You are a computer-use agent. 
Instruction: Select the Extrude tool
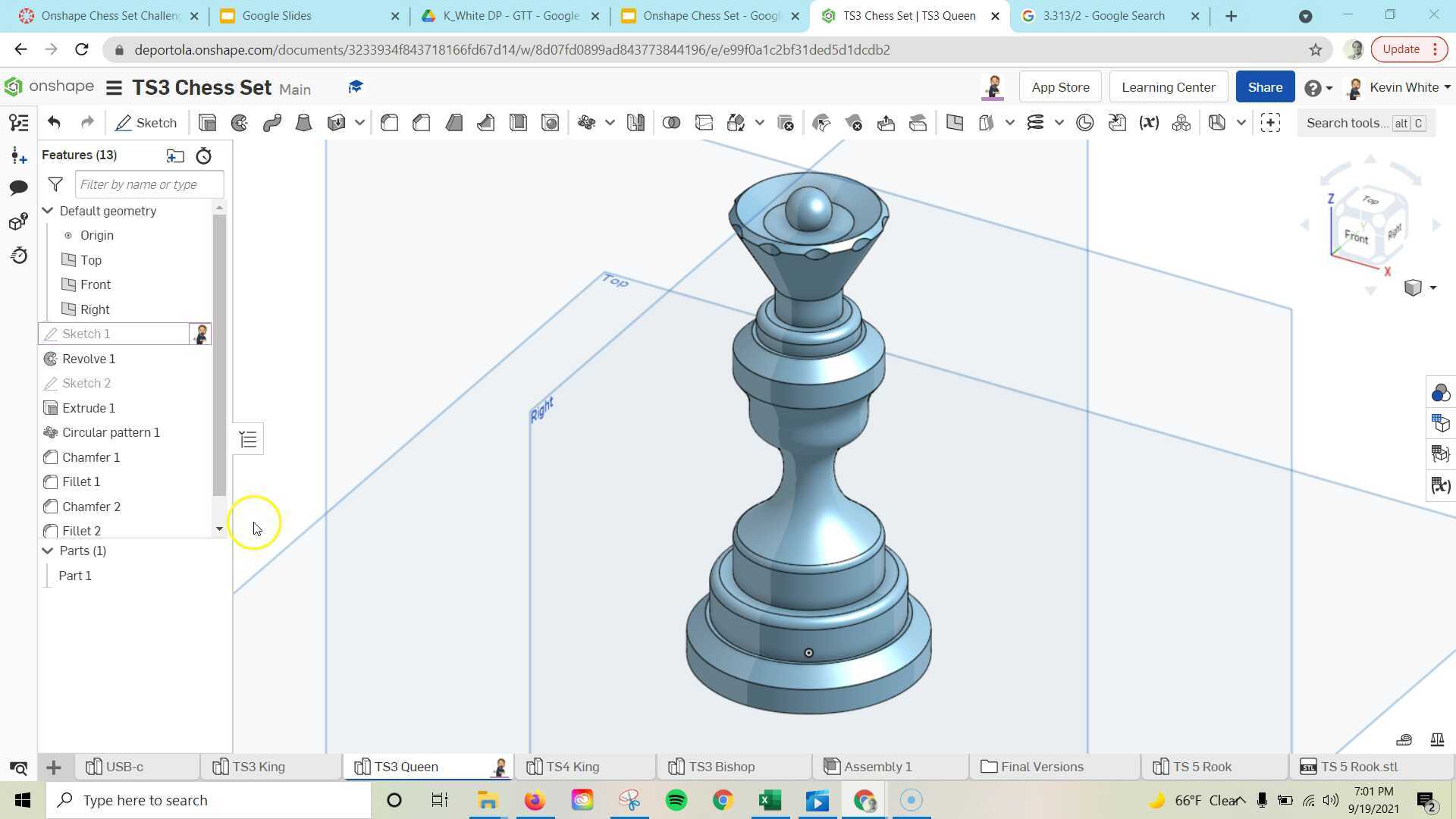click(x=207, y=122)
